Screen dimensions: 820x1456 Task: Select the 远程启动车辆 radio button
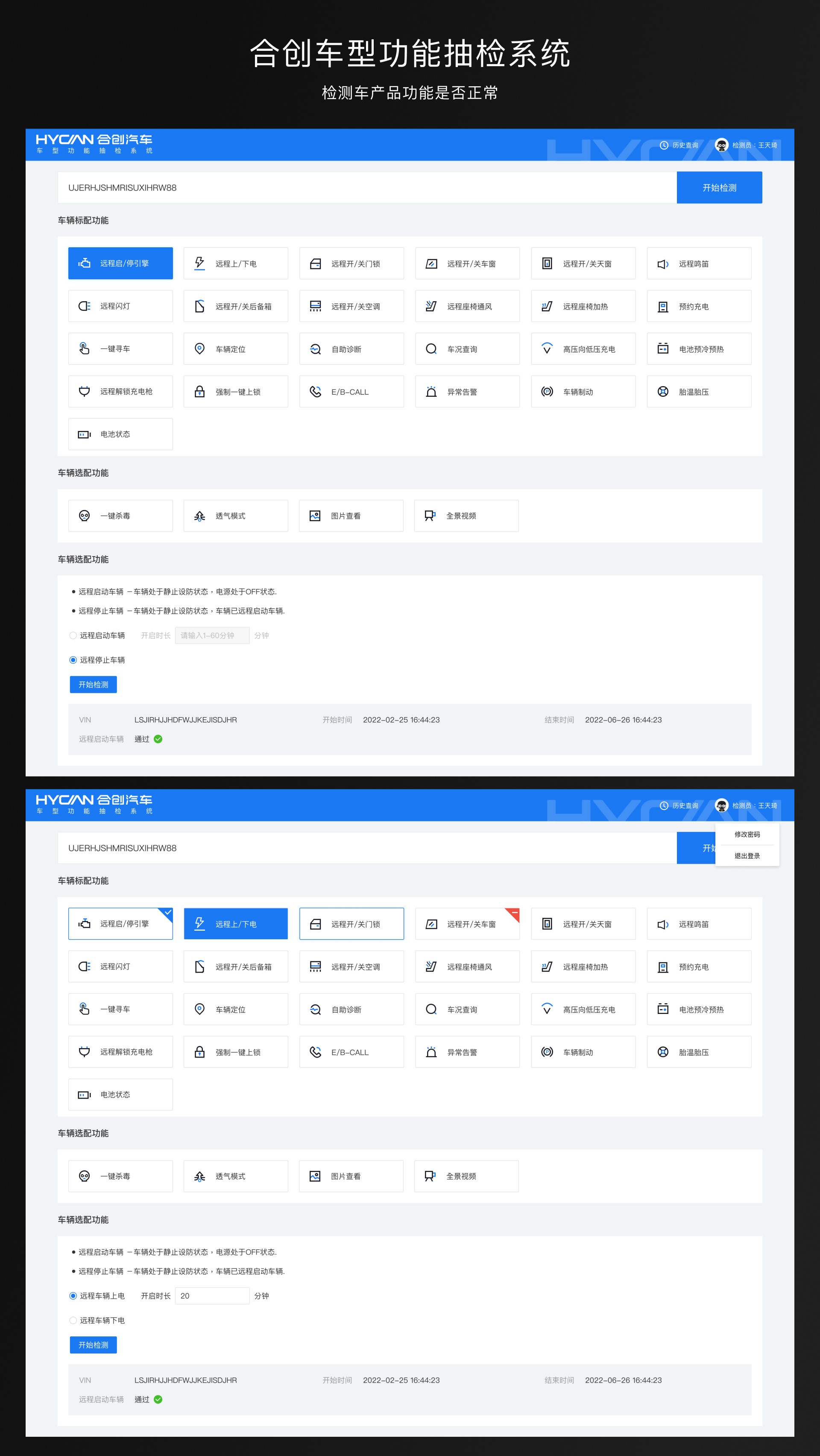click(73, 635)
